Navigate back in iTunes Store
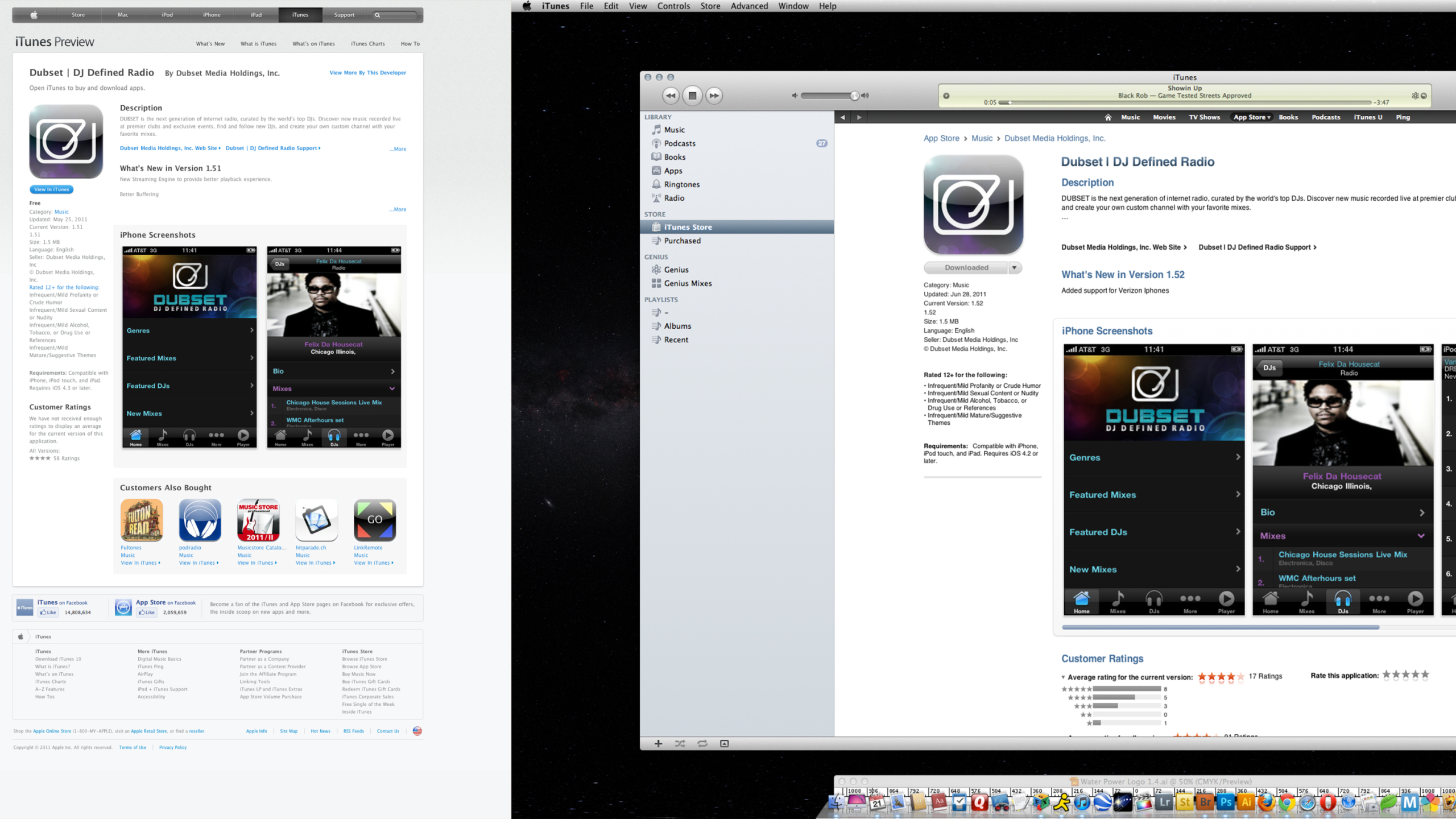The width and height of the screenshot is (1456, 819). pos(842,117)
